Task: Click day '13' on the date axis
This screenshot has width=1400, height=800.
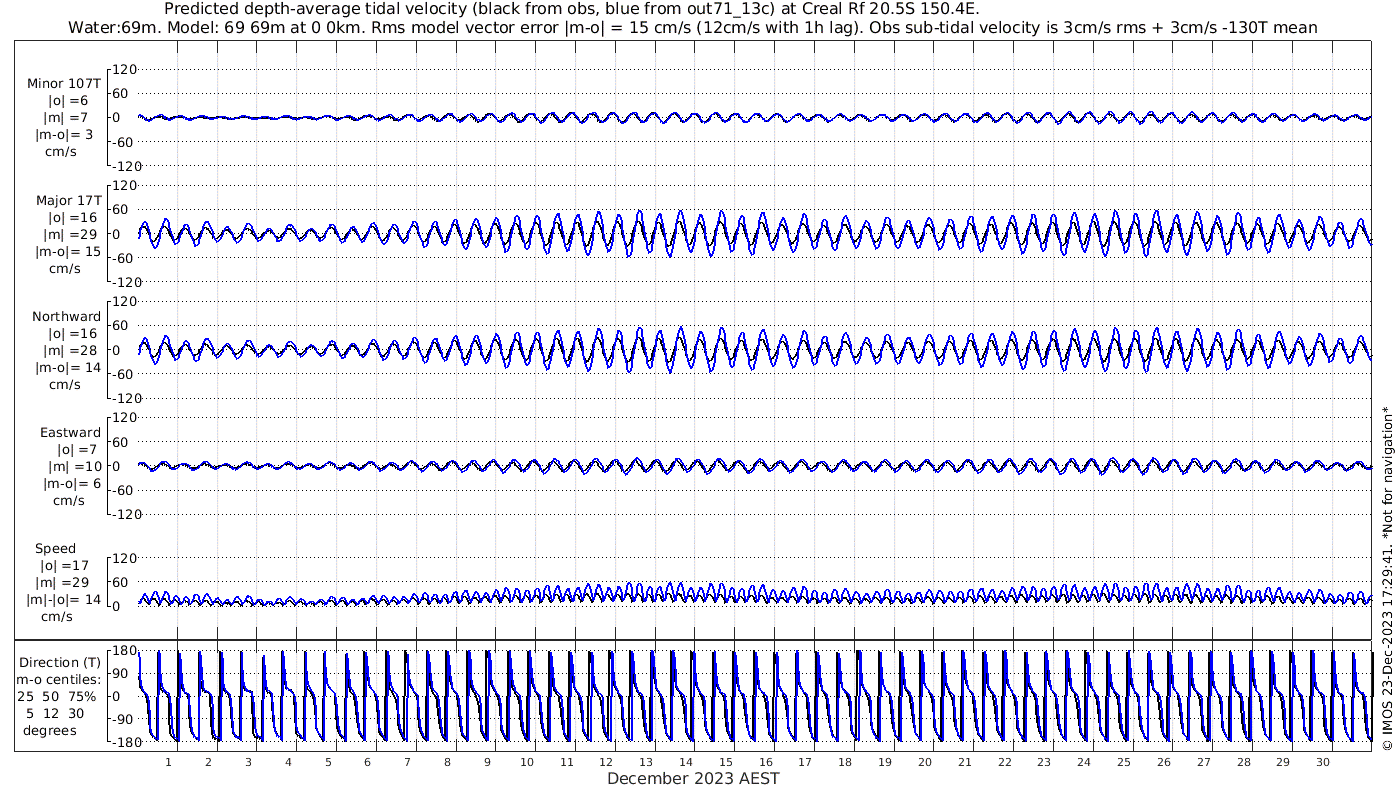Action: [x=646, y=763]
